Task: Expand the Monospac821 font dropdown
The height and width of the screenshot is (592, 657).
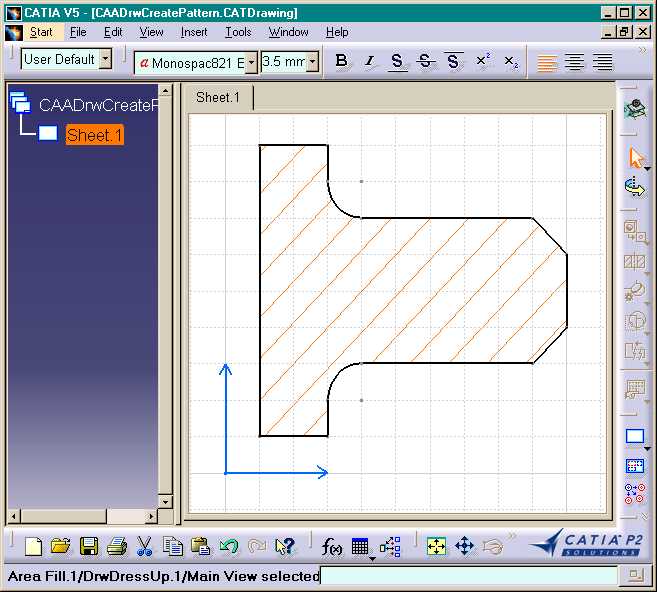Action: tap(251, 63)
